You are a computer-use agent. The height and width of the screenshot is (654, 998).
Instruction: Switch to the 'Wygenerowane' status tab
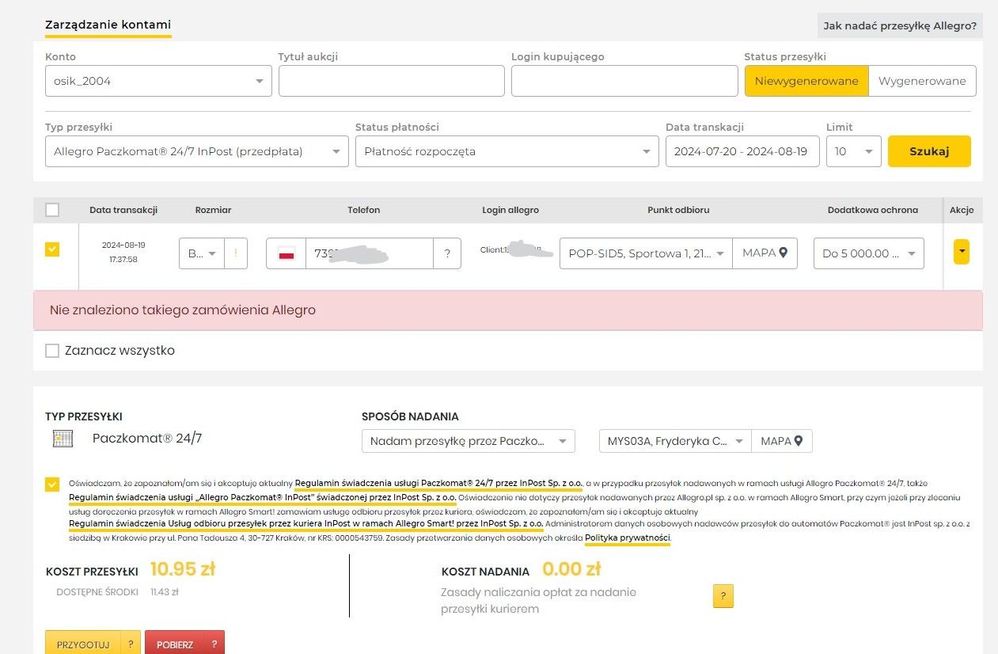(x=920, y=81)
